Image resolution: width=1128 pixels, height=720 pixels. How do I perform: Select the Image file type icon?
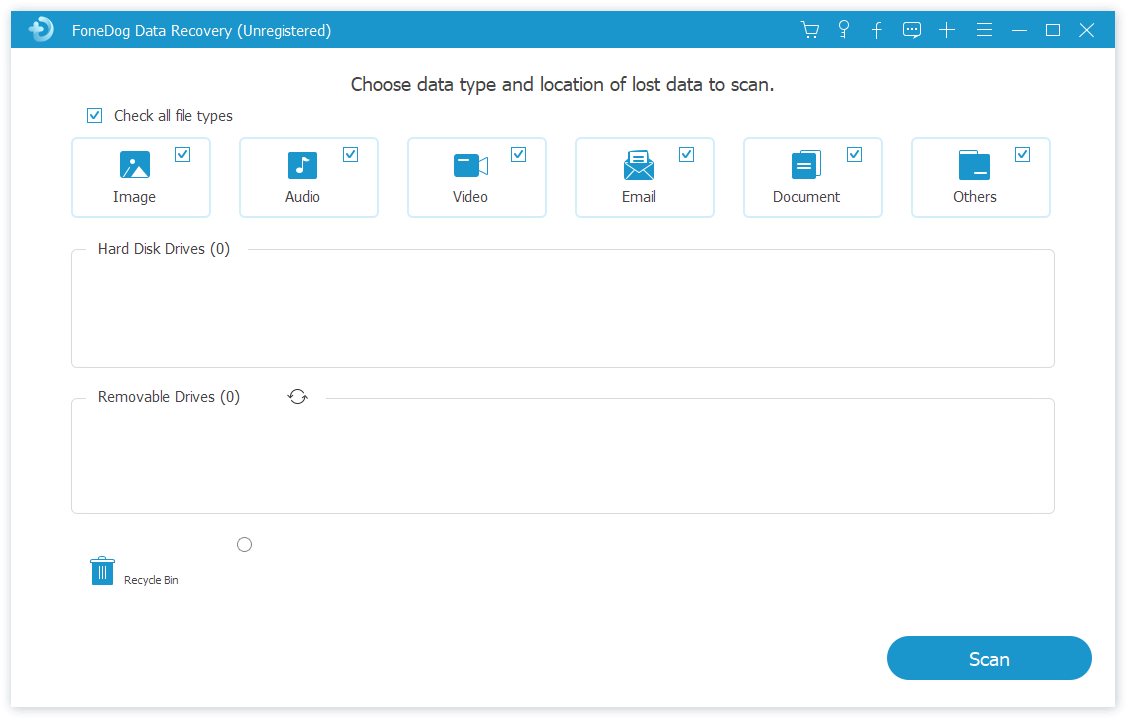pos(133,163)
